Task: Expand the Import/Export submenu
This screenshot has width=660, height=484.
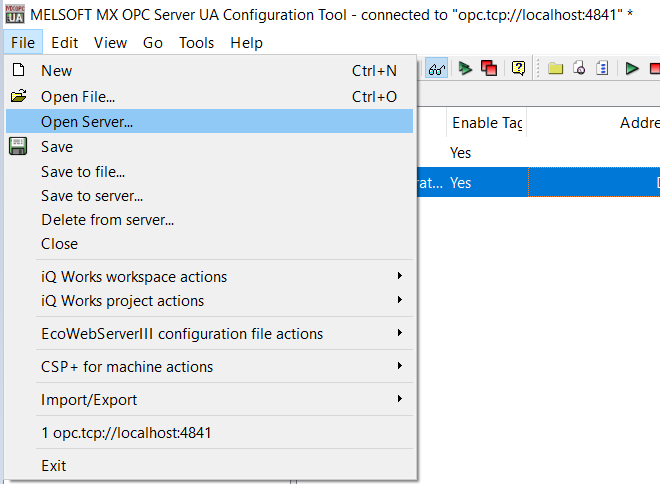Action: tap(210, 399)
